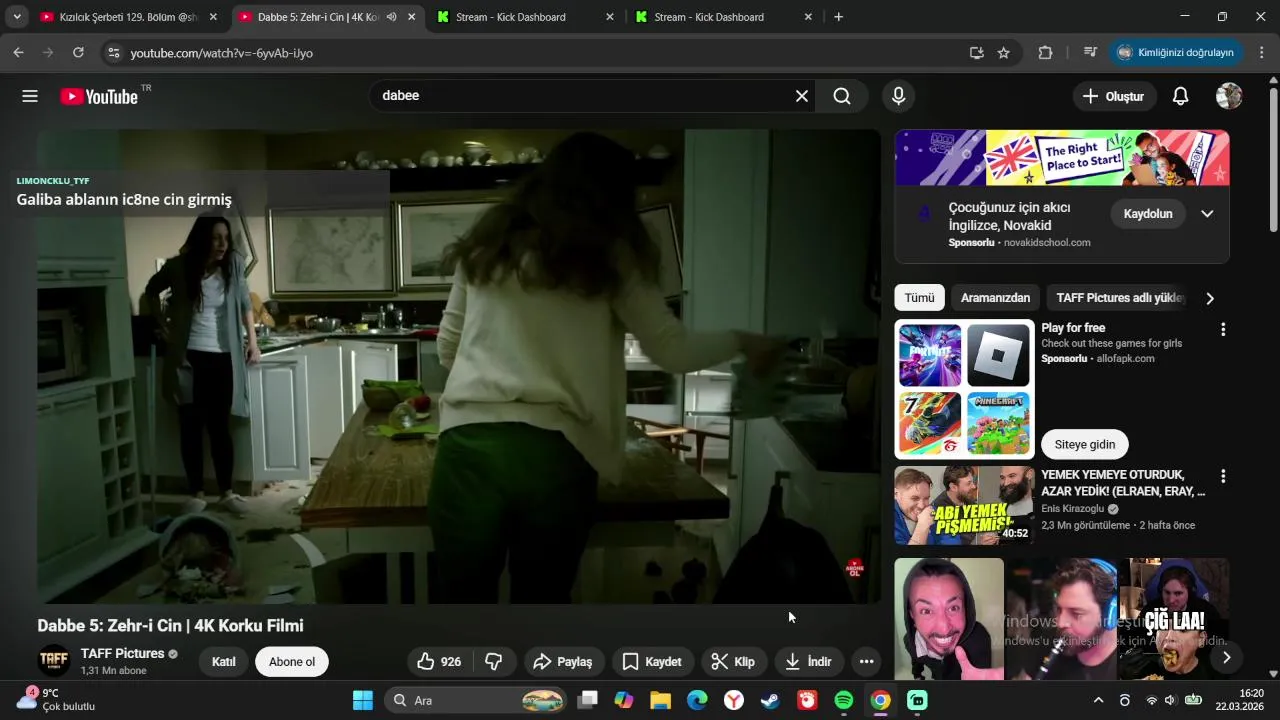Open the media controls icon in toolbar
1280x720 pixels.
(x=1090, y=52)
